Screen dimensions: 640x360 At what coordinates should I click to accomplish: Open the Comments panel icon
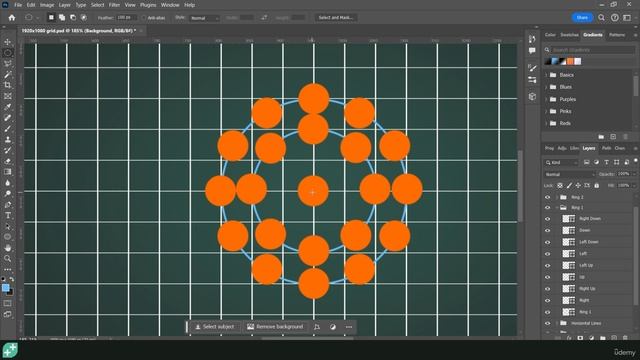point(532,51)
